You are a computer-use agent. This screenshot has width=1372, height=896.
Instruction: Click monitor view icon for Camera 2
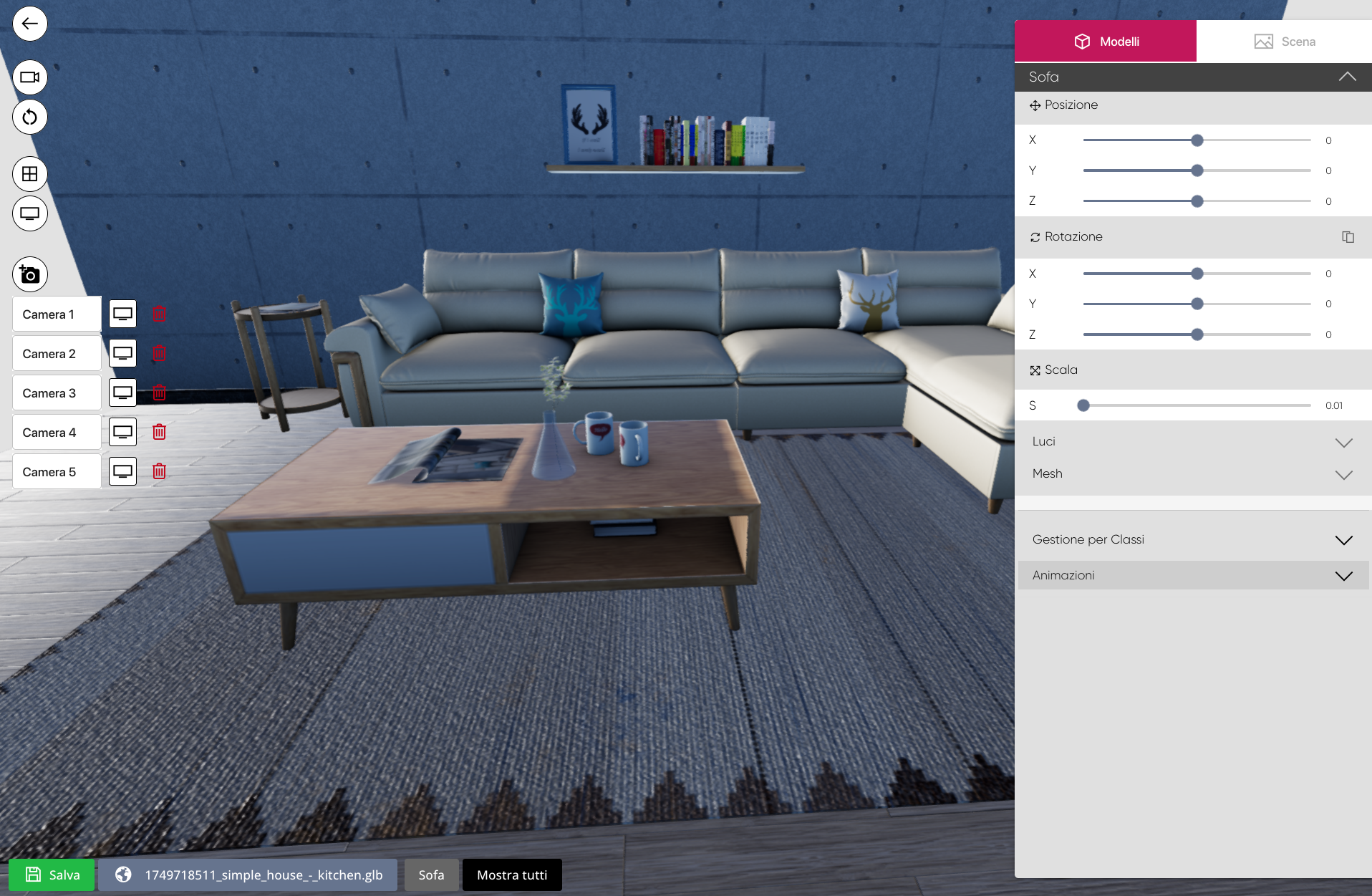(x=122, y=353)
